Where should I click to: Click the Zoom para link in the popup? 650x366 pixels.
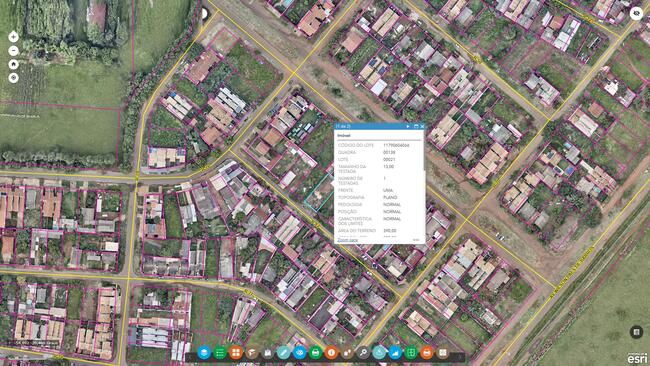pos(347,240)
